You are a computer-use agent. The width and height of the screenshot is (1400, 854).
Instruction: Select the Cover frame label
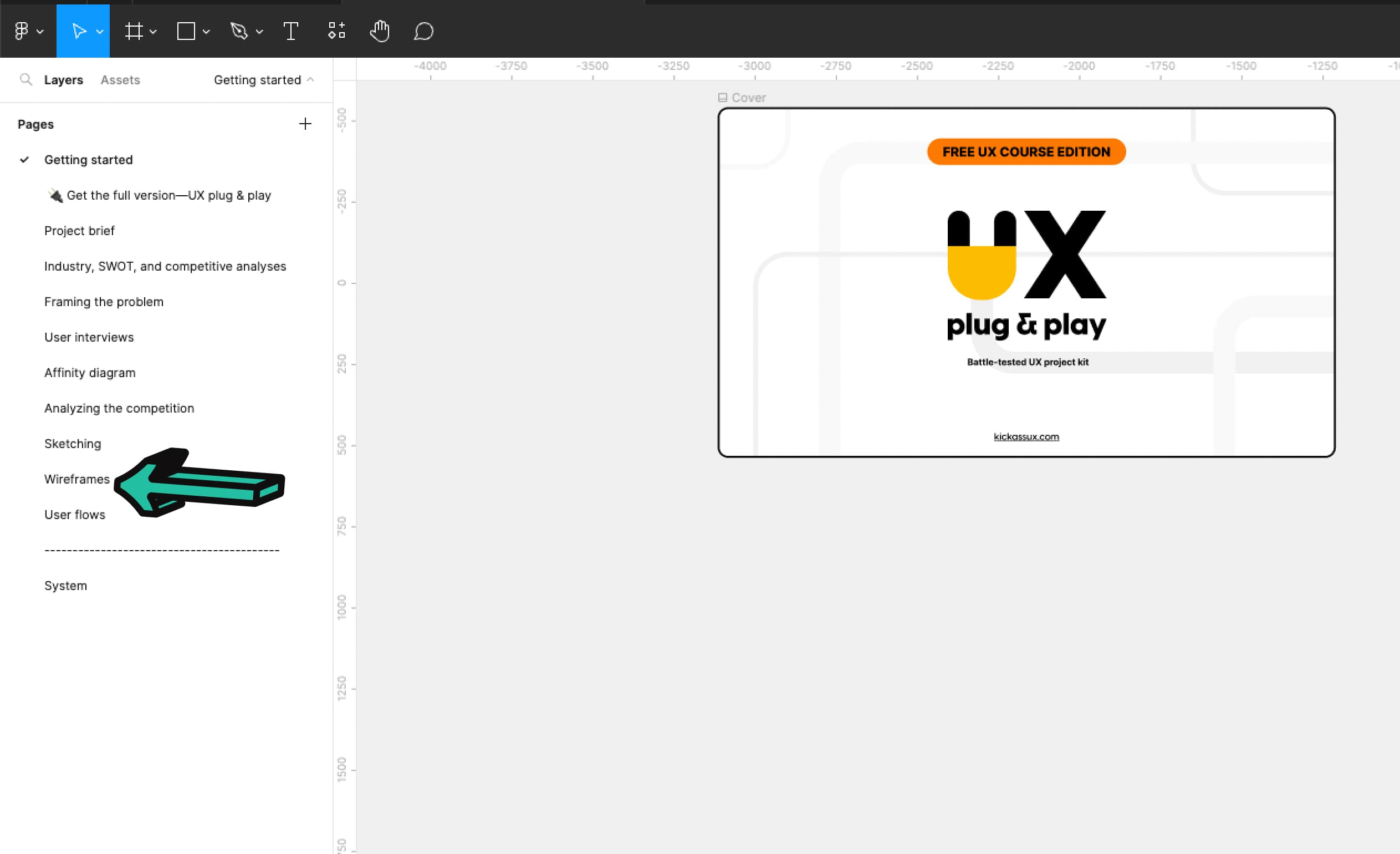click(x=742, y=98)
